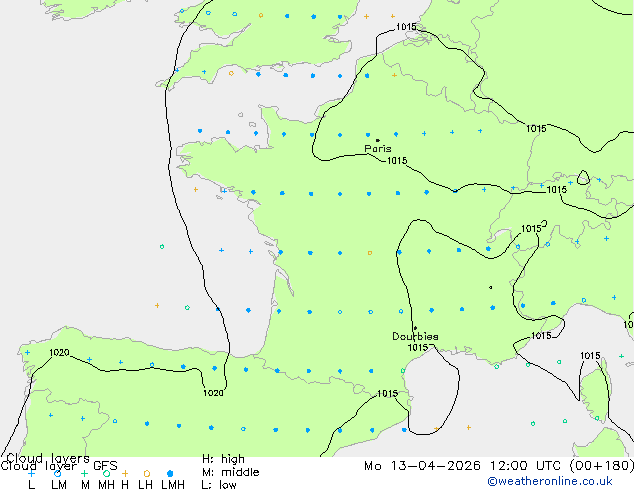Click the black city dot above Paris

pos(378,140)
